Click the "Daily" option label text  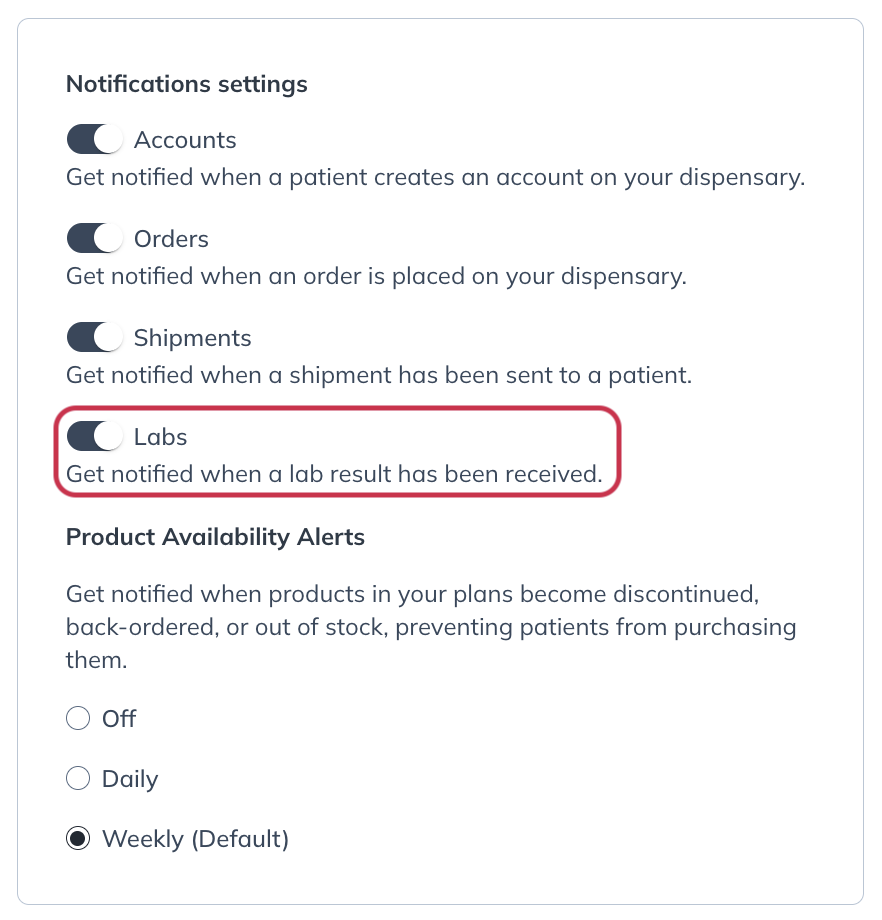point(130,779)
